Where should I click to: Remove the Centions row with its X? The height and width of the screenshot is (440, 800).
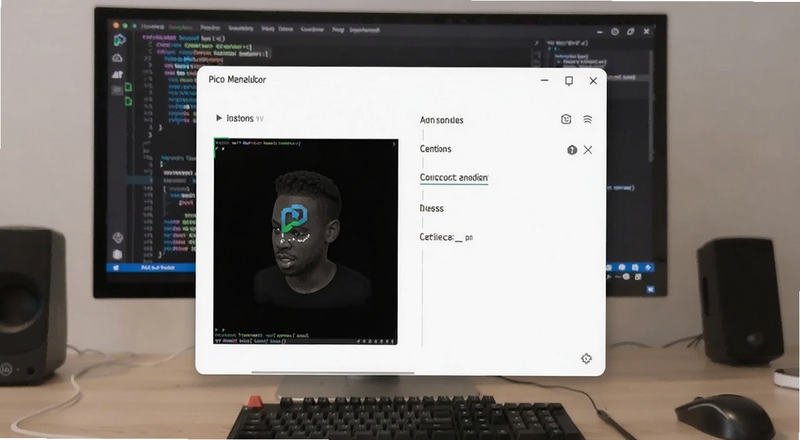(588, 150)
